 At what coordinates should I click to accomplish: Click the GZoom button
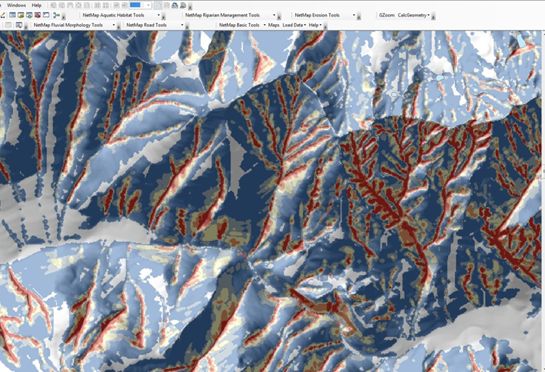pyautogui.click(x=387, y=15)
